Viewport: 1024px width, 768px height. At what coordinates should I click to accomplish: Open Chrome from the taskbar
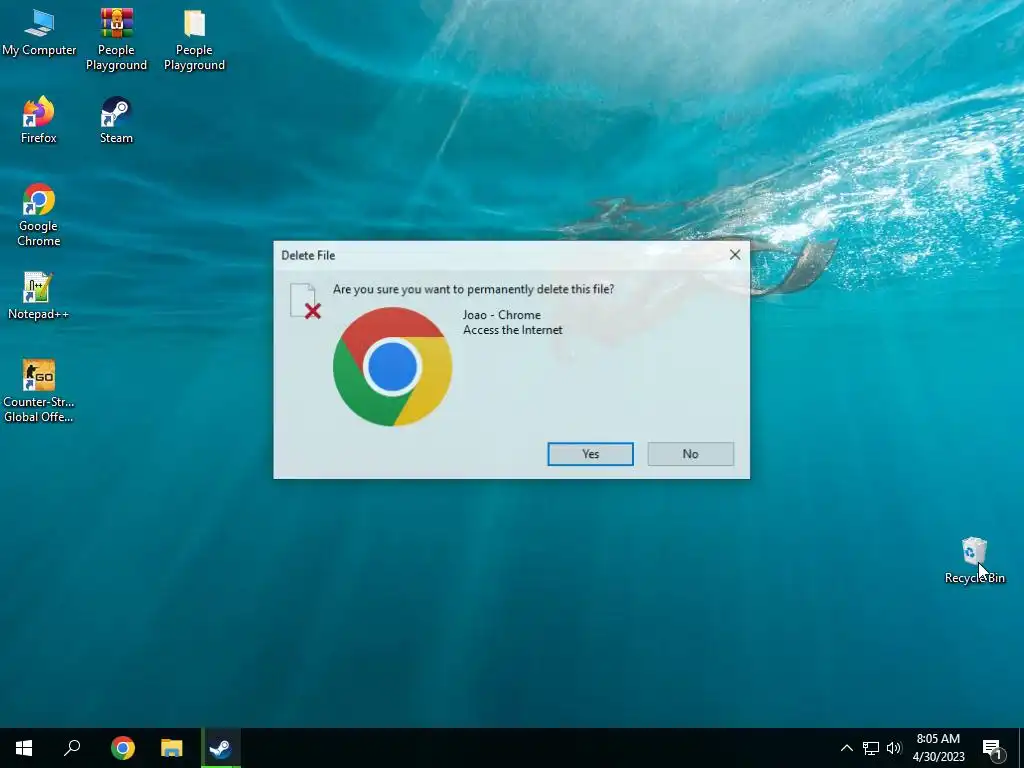pyautogui.click(x=123, y=748)
